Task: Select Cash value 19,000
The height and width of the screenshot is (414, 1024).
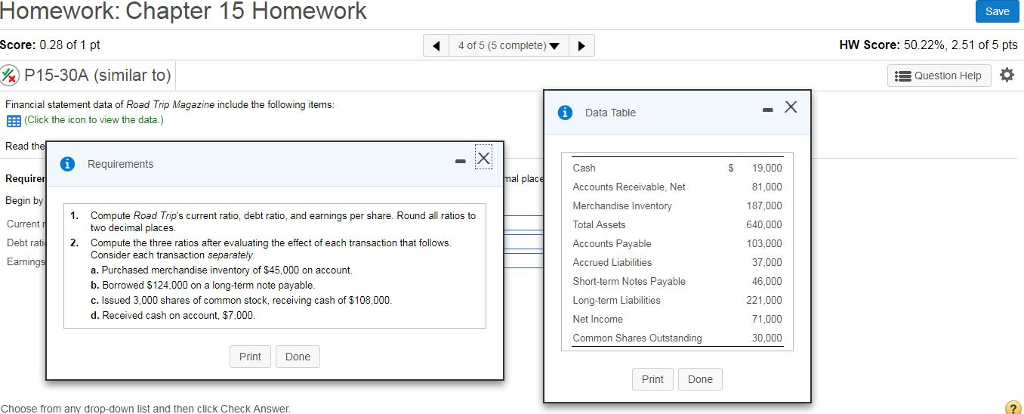Action: click(767, 168)
